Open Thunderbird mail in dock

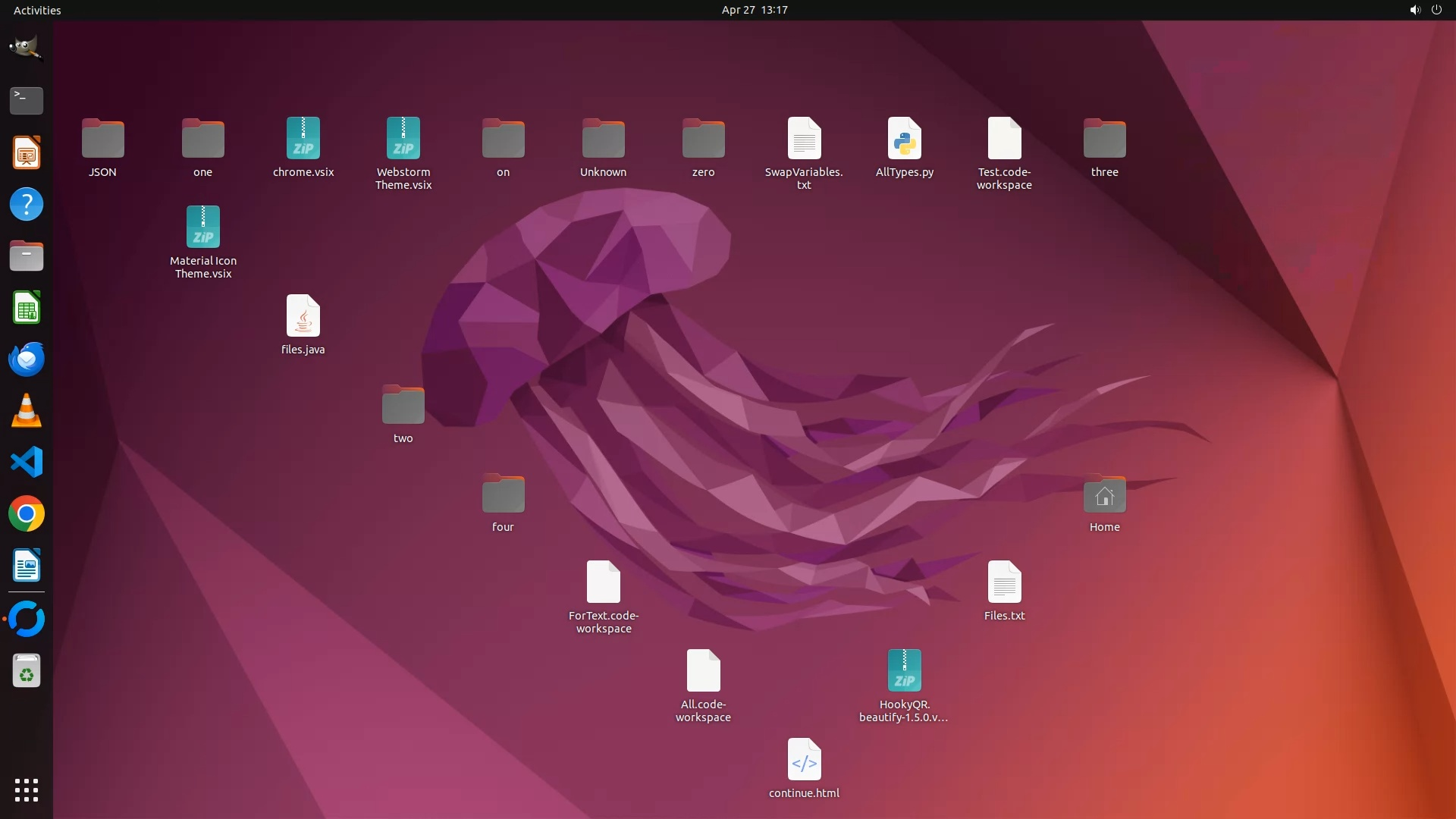[26, 359]
